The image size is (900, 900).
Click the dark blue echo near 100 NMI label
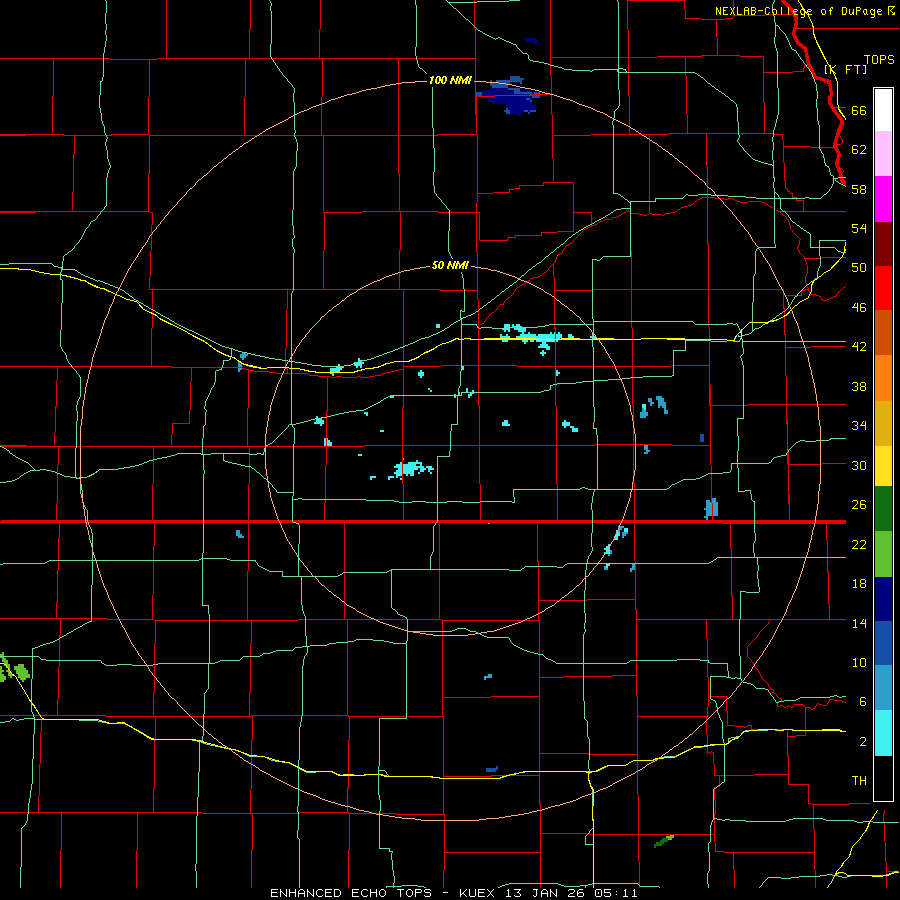(509, 96)
